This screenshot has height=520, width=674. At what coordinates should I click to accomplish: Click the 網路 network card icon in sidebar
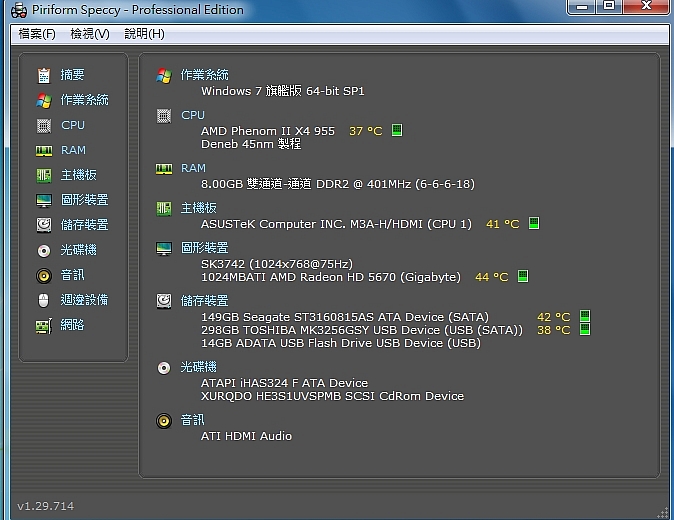tap(44, 326)
